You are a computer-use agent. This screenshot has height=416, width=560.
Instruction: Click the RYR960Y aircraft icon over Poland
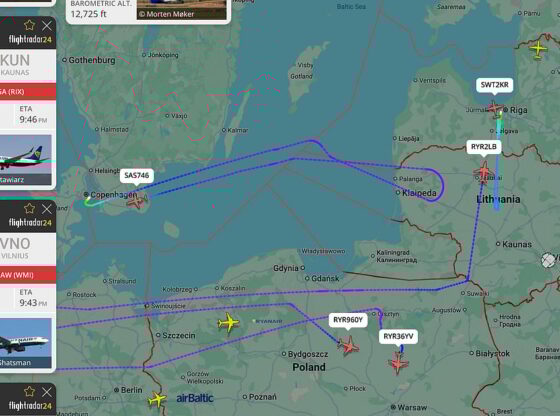pos(349,346)
